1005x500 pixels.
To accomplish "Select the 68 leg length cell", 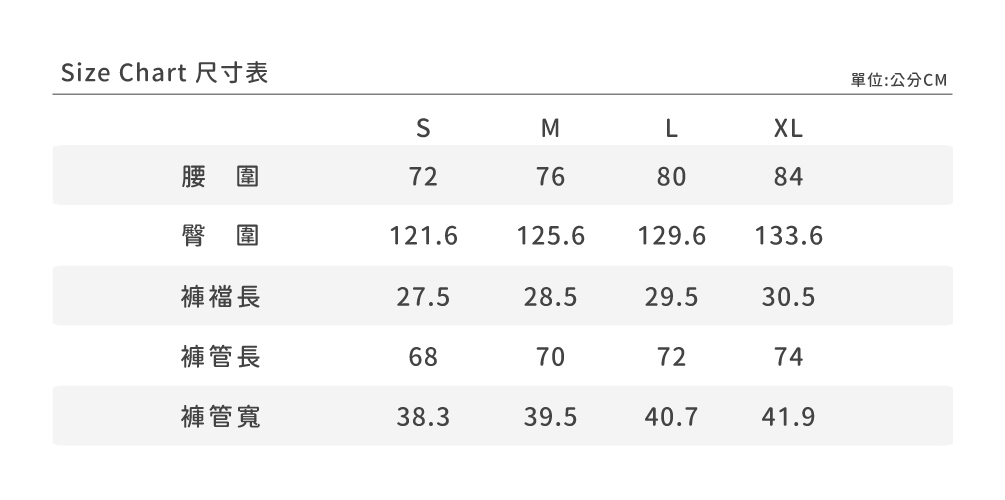I will coord(423,357).
